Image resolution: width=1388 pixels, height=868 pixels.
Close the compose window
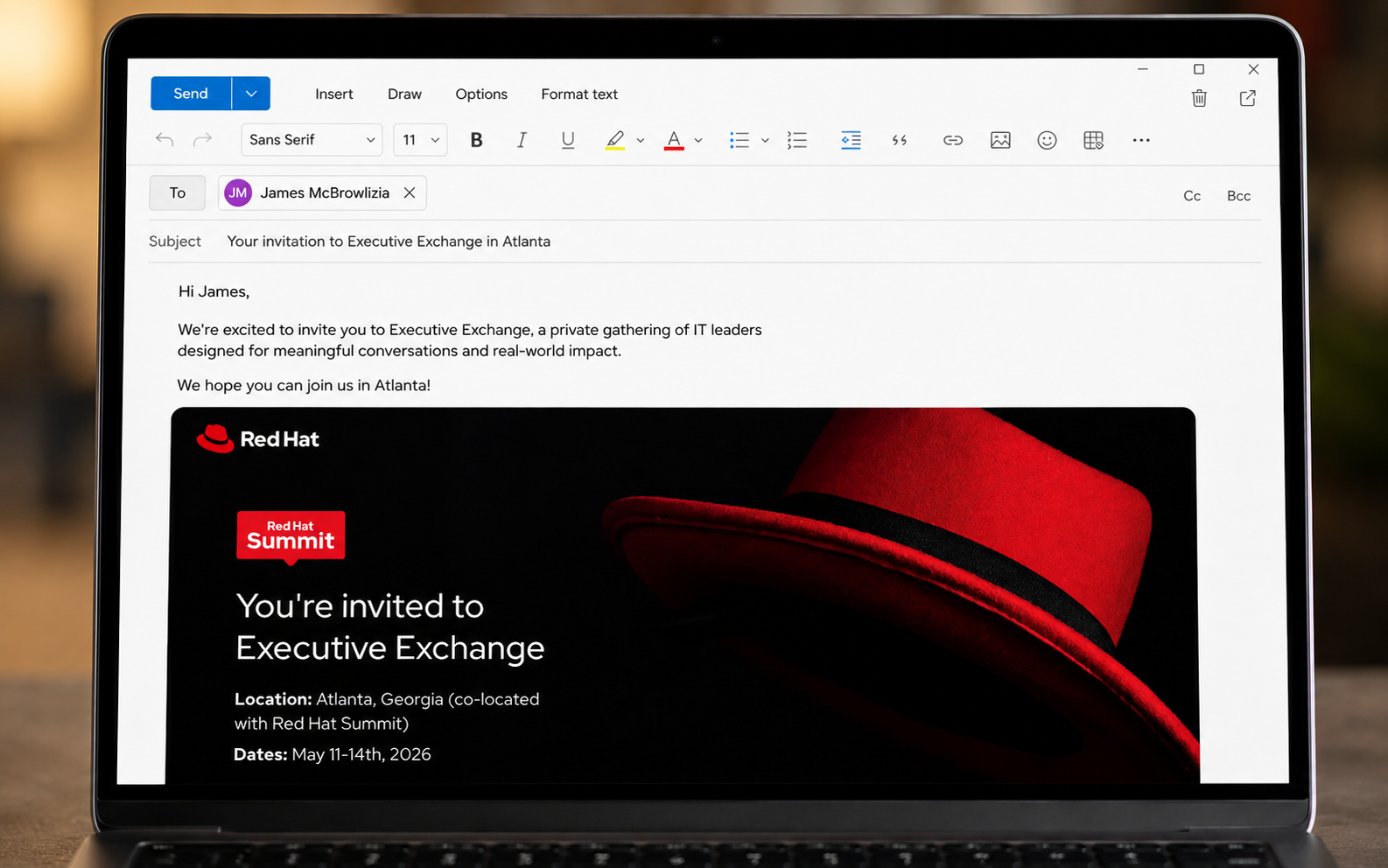pos(1253,69)
